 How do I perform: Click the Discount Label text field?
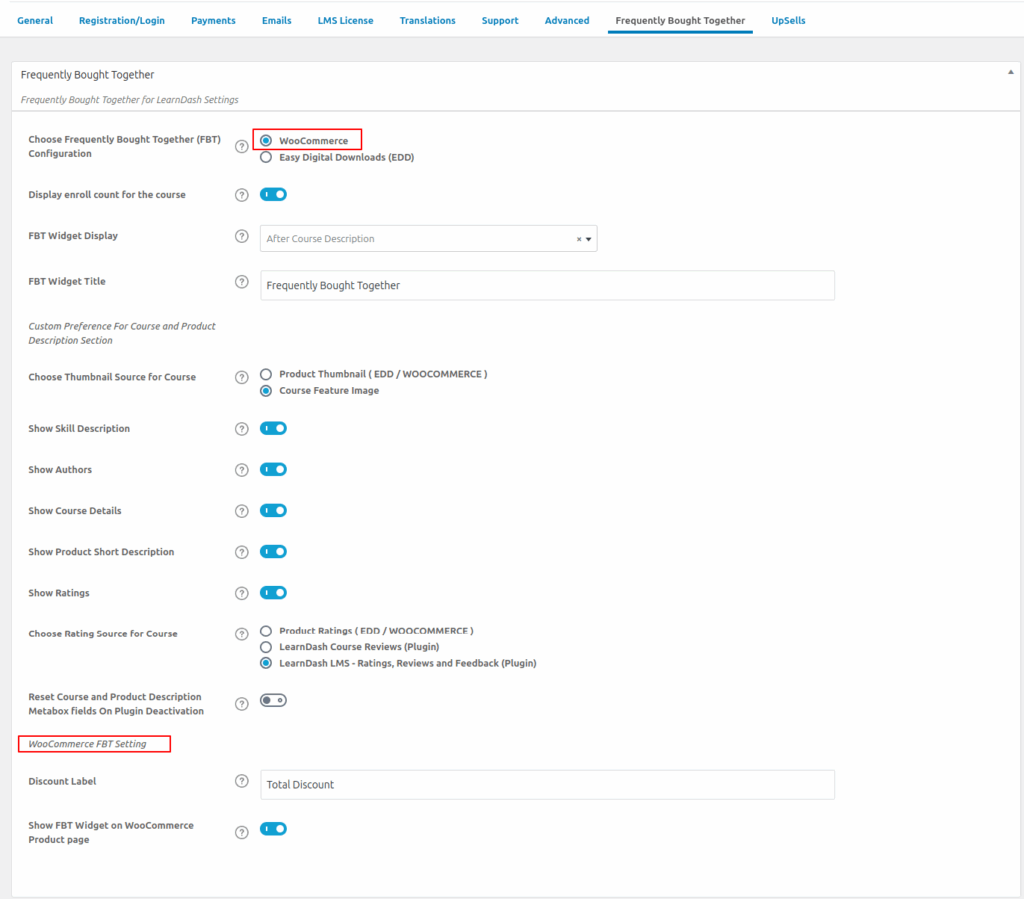click(x=547, y=785)
